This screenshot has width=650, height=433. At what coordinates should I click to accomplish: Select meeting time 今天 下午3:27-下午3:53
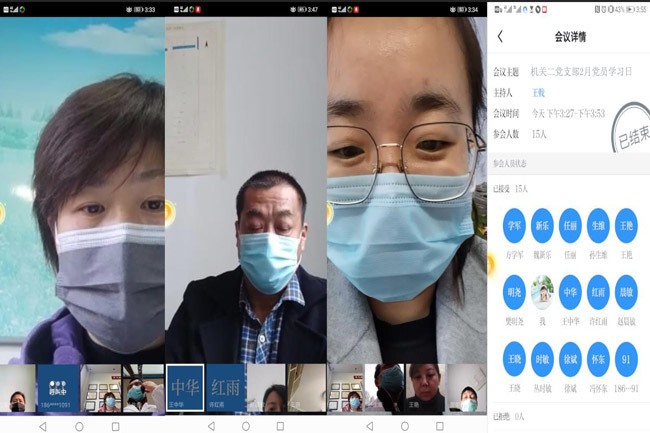click(568, 114)
